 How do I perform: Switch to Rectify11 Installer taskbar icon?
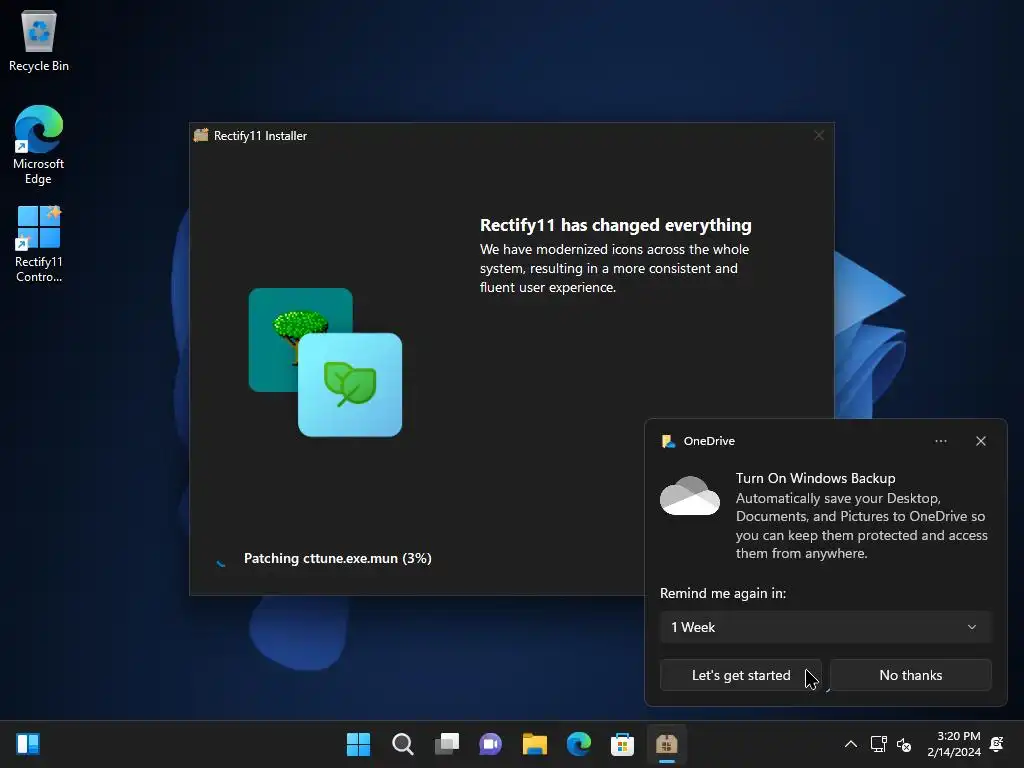tap(667, 744)
